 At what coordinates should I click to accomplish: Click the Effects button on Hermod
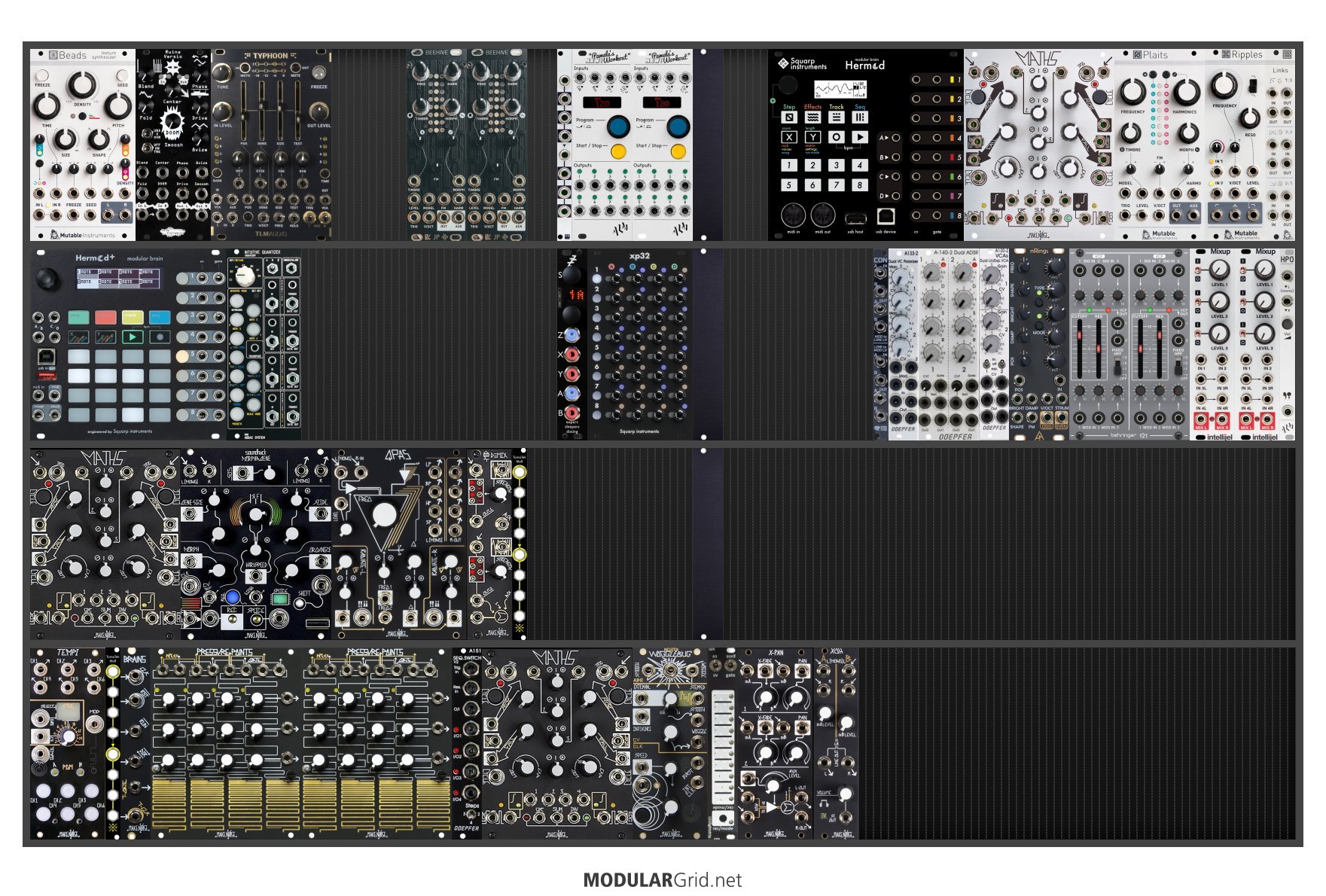(x=812, y=117)
